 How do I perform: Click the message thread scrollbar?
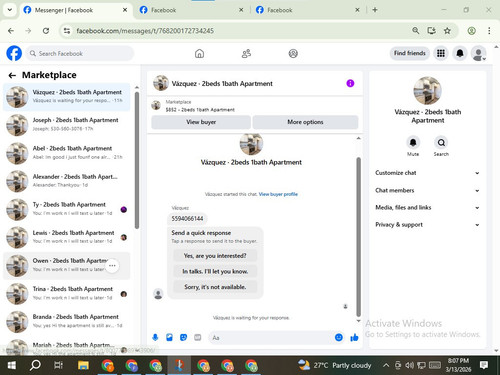tap(359, 237)
